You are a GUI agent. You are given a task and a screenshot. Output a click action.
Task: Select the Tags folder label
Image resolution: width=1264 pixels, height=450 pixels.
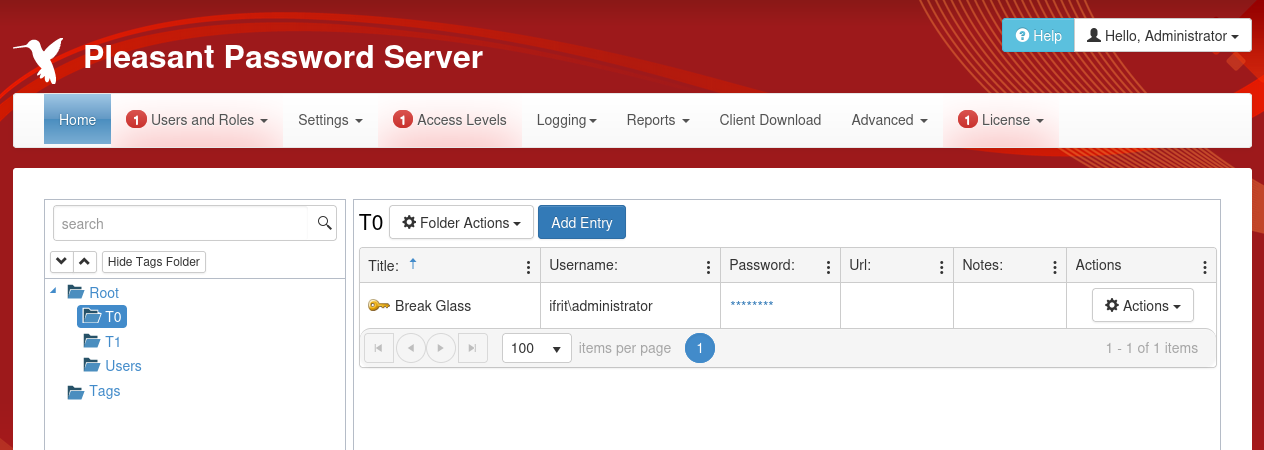(x=105, y=391)
